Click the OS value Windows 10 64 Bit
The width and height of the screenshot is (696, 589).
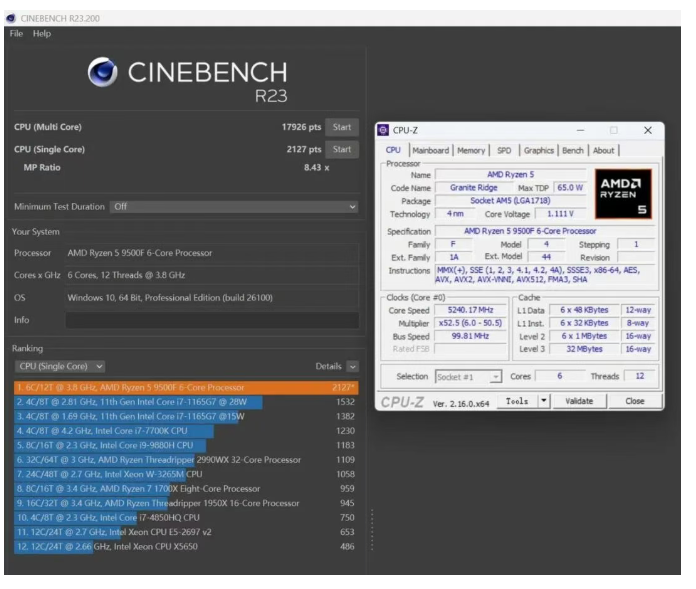[x=212, y=298]
